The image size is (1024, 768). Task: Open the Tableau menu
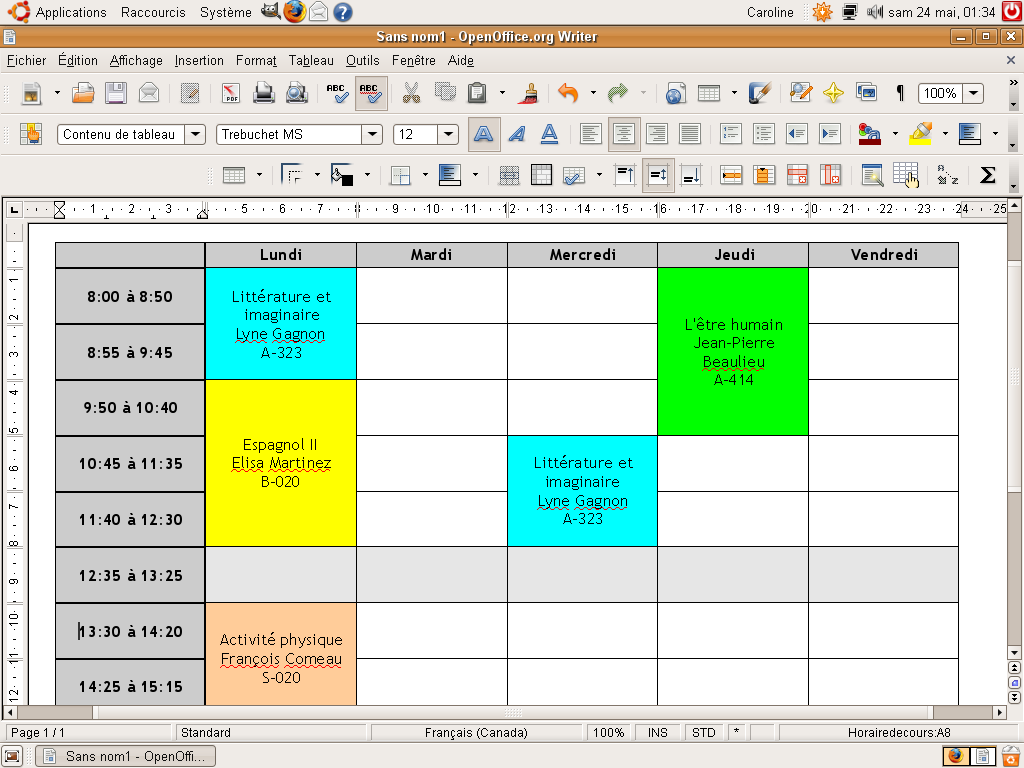coord(311,60)
